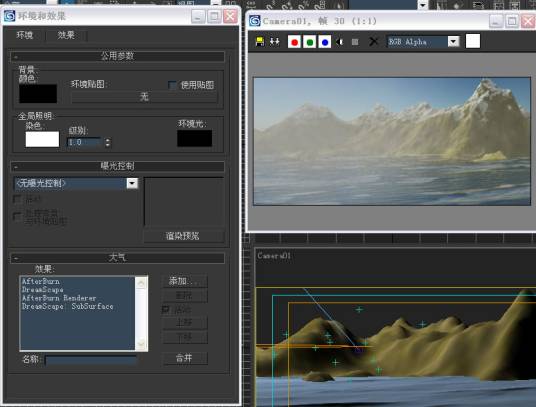Click the 合并 button
Viewport: 536px width, 407px height.
(185, 358)
